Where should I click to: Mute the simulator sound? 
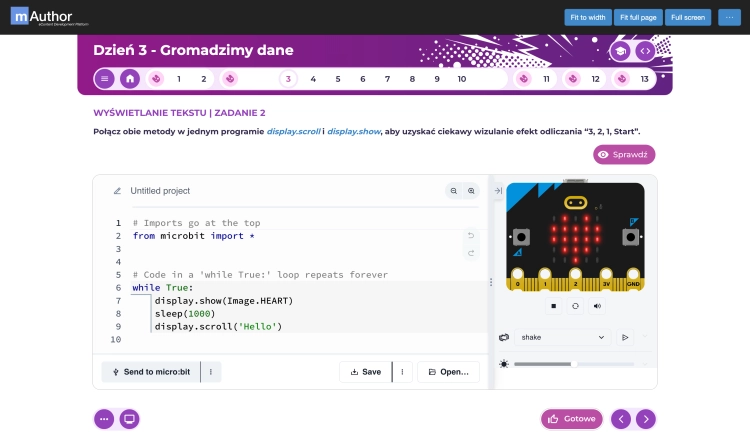(597, 306)
